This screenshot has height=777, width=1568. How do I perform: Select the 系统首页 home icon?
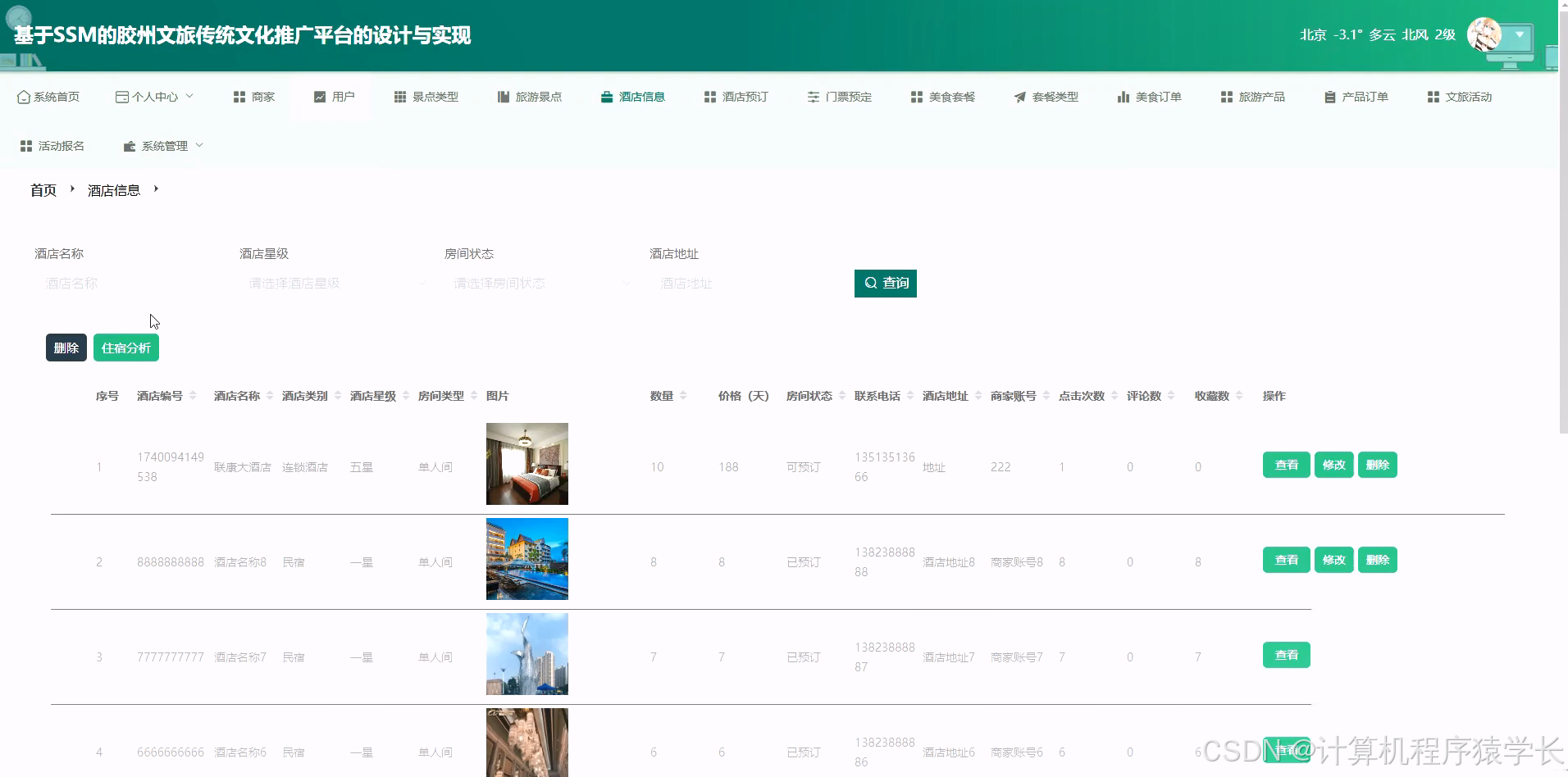(x=23, y=96)
